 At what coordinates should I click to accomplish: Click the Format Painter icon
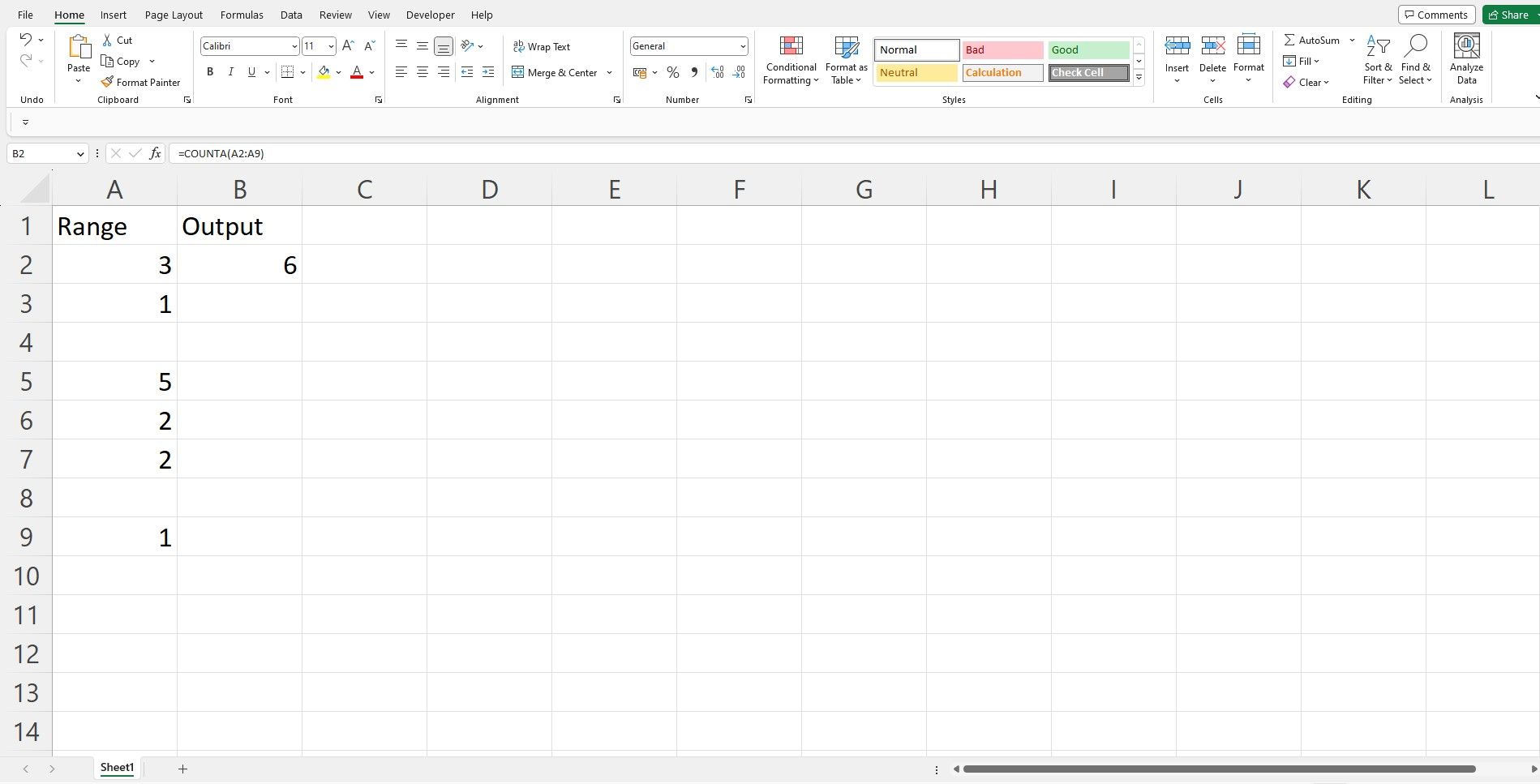point(141,82)
